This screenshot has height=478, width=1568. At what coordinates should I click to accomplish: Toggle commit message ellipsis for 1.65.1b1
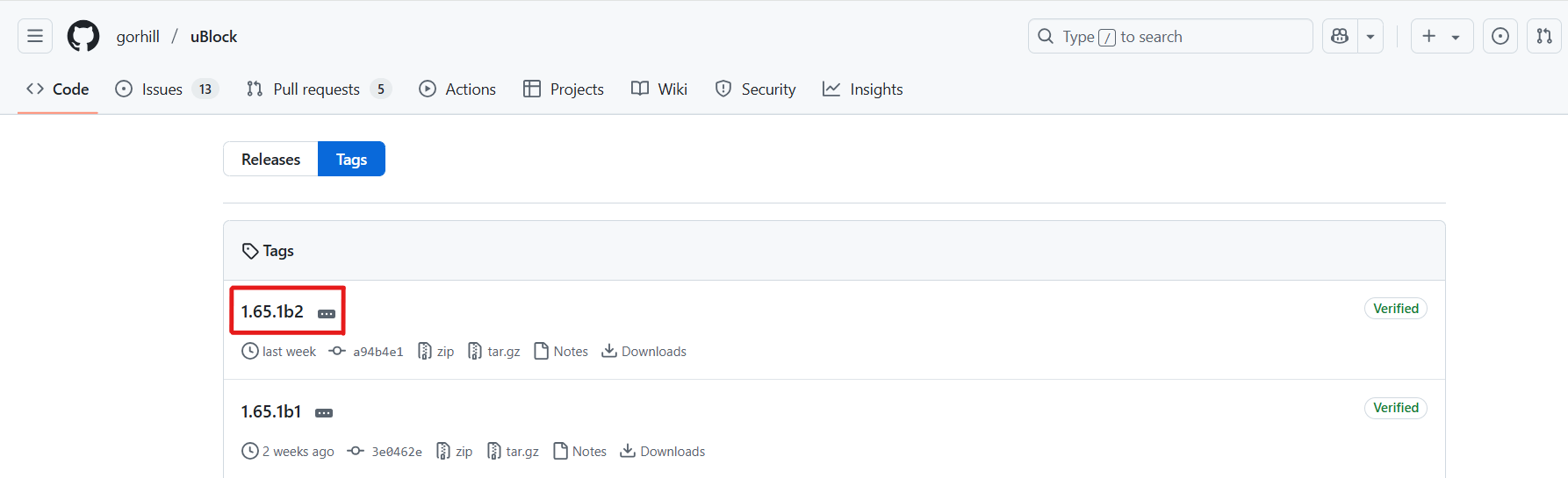click(x=324, y=413)
